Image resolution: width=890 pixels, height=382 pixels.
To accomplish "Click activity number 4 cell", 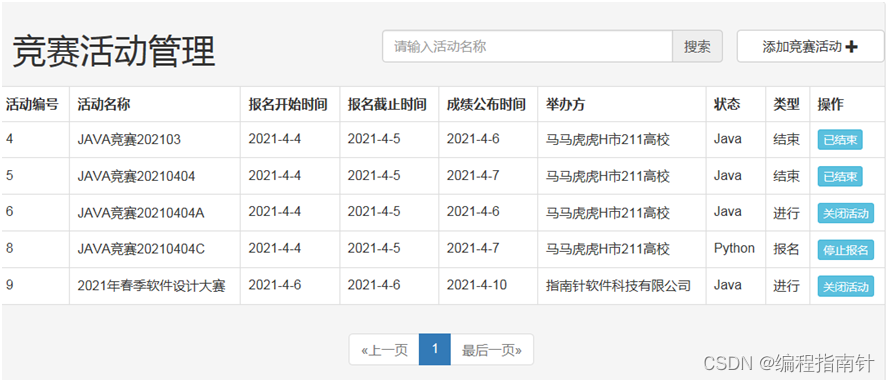I will click(35, 140).
